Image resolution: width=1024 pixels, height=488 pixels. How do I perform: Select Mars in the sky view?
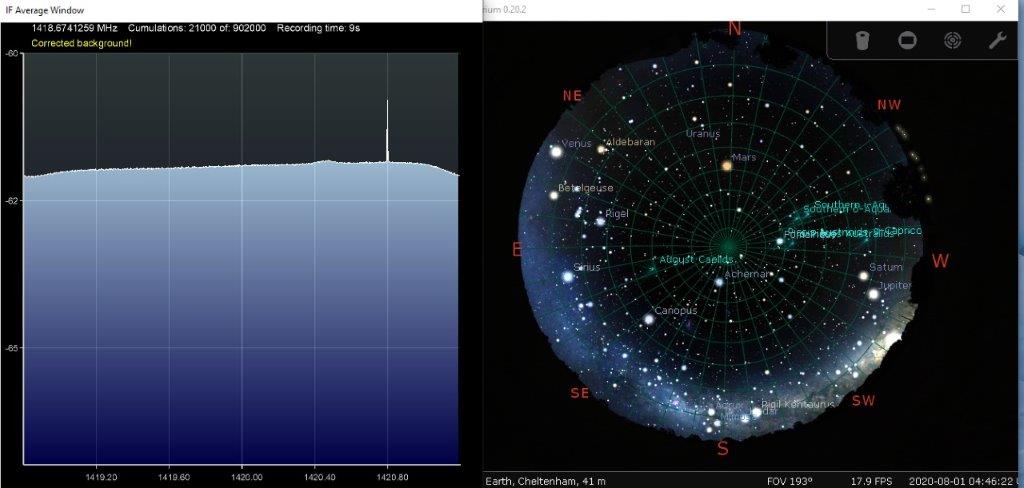tap(727, 165)
